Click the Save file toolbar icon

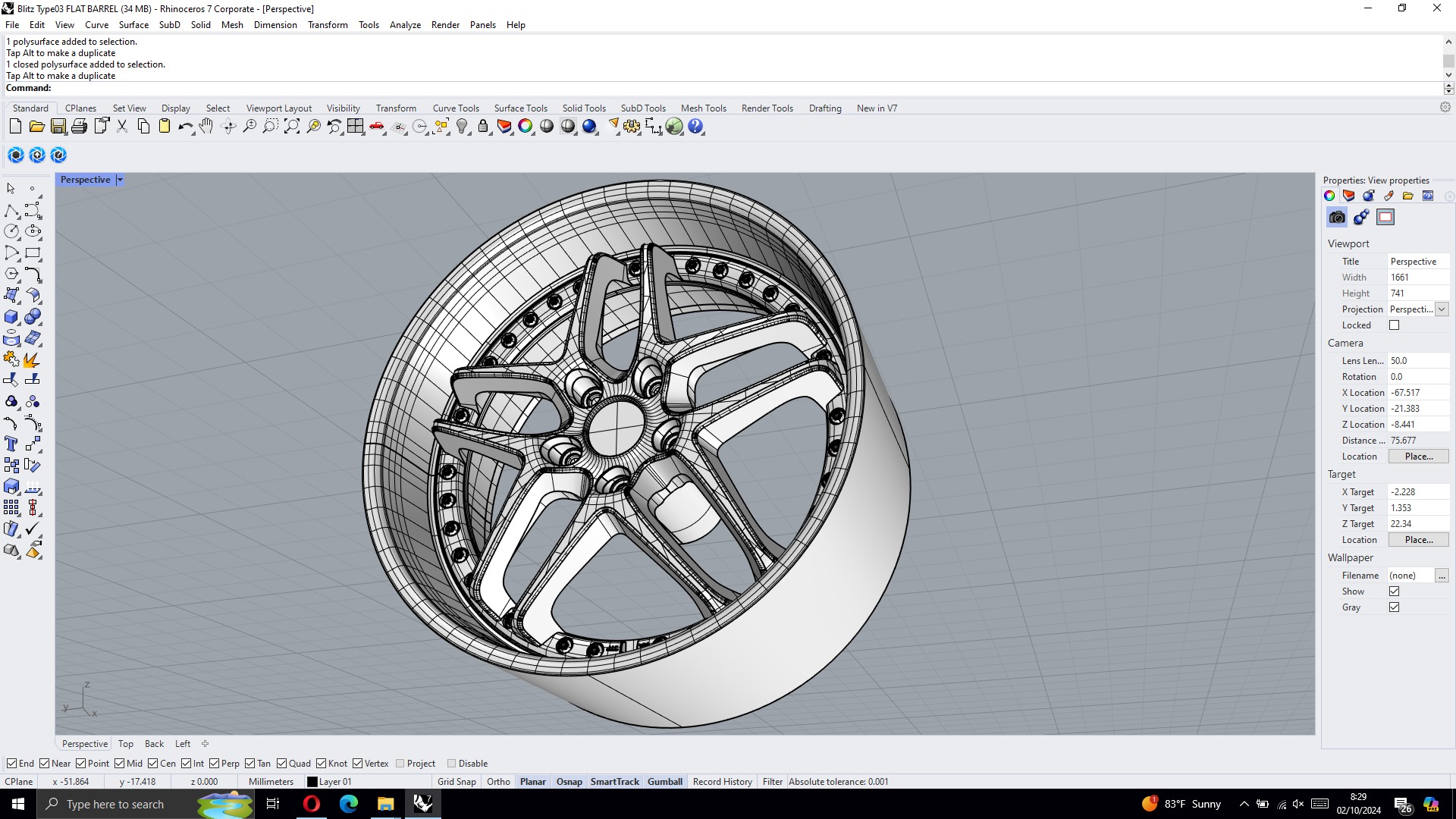(x=58, y=127)
